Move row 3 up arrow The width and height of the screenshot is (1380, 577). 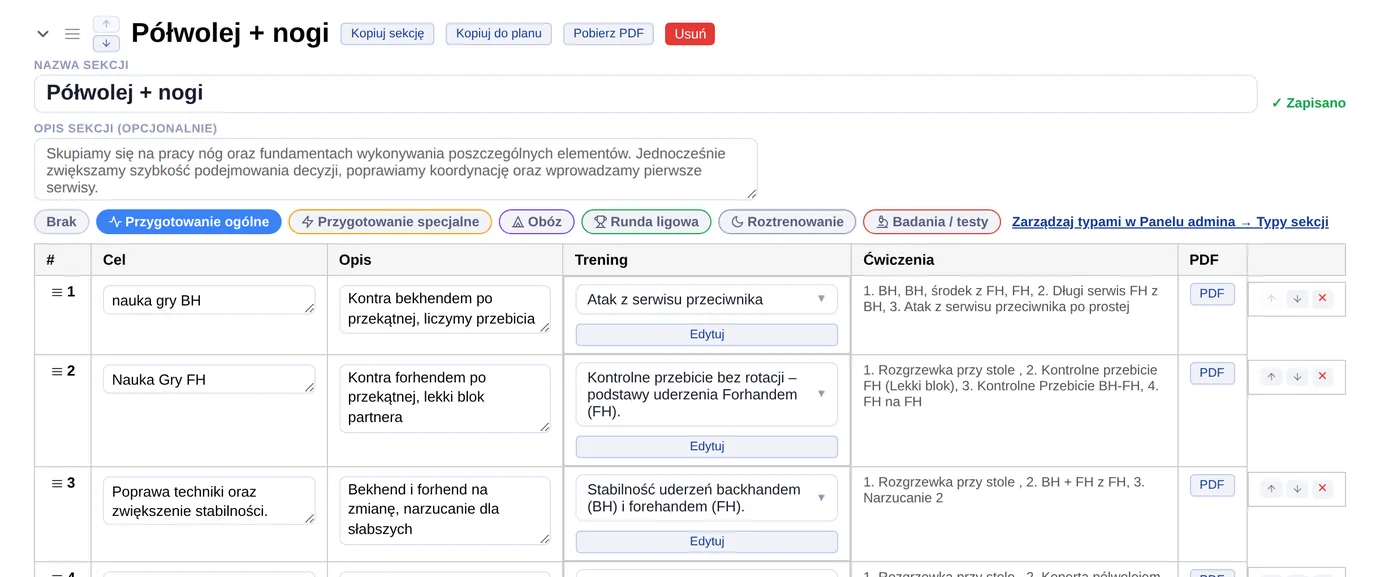coord(1271,489)
